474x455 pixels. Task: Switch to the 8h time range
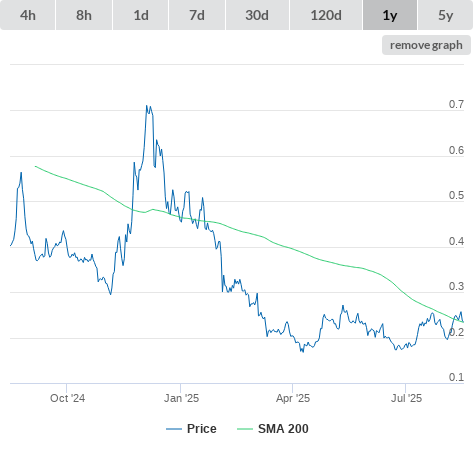pyautogui.click(x=84, y=15)
